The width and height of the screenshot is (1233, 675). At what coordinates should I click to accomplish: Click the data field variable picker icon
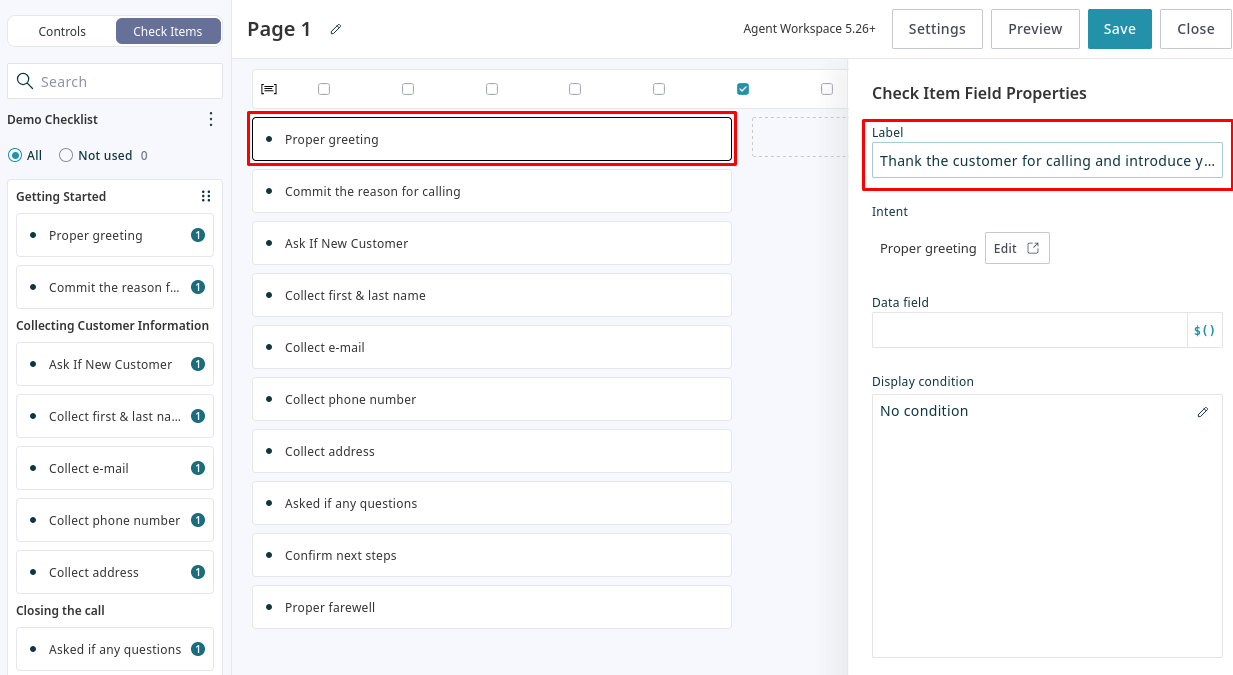(1204, 330)
